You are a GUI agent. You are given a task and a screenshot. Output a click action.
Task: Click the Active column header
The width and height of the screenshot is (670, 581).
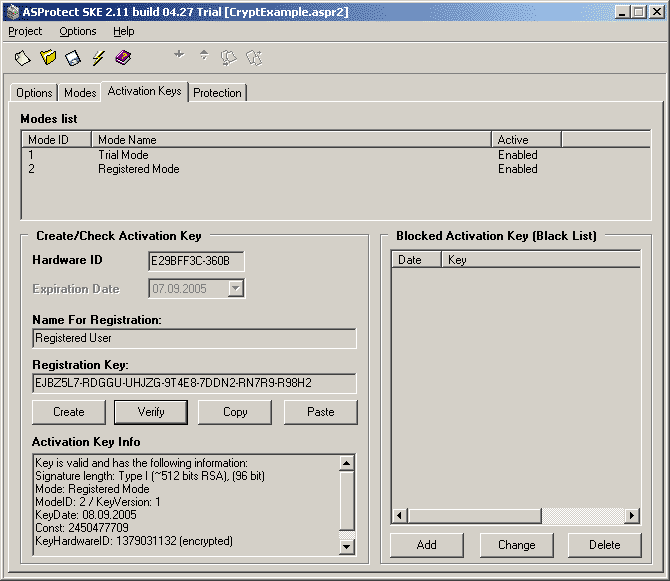click(526, 140)
